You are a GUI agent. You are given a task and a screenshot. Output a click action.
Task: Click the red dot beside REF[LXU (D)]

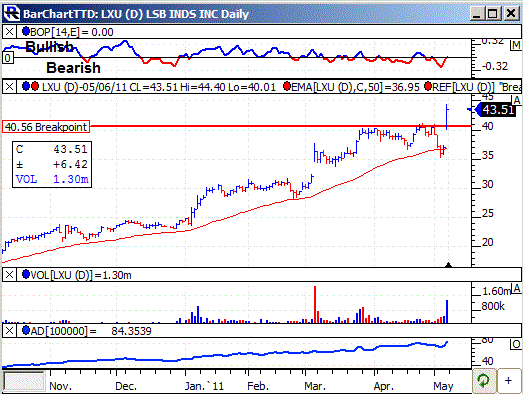428,87
